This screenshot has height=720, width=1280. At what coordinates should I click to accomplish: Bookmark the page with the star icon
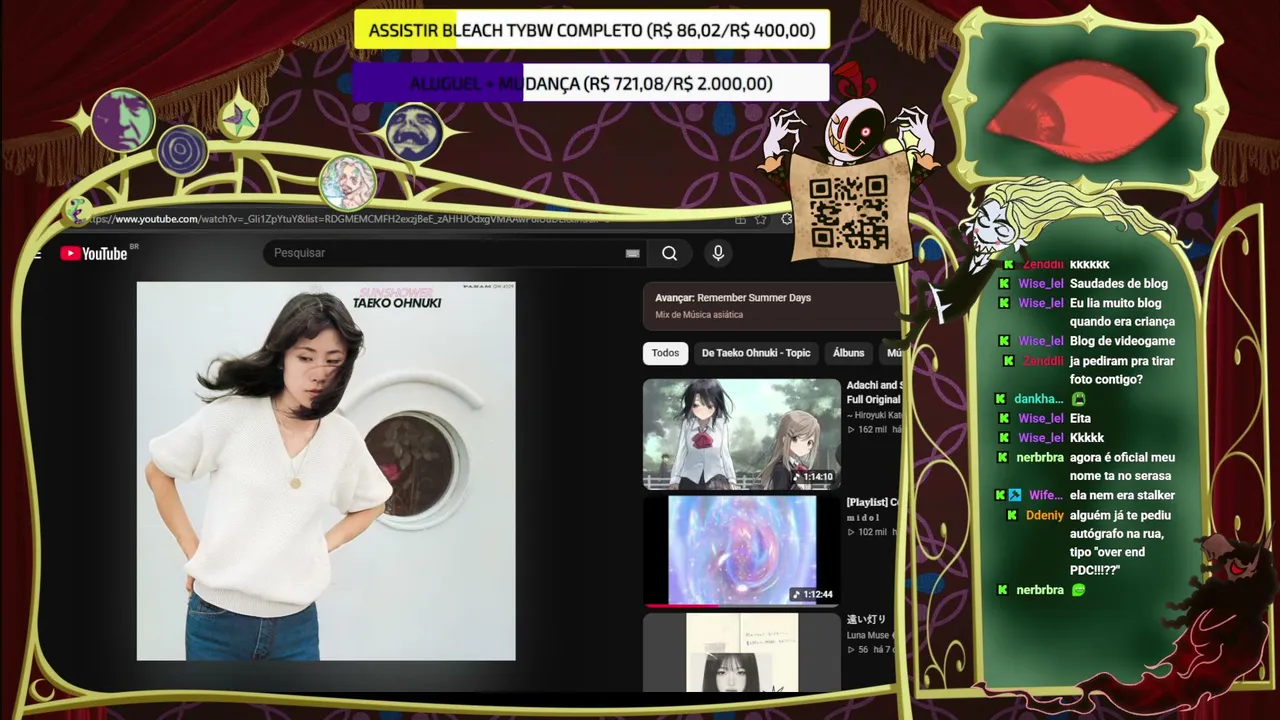pos(761,219)
